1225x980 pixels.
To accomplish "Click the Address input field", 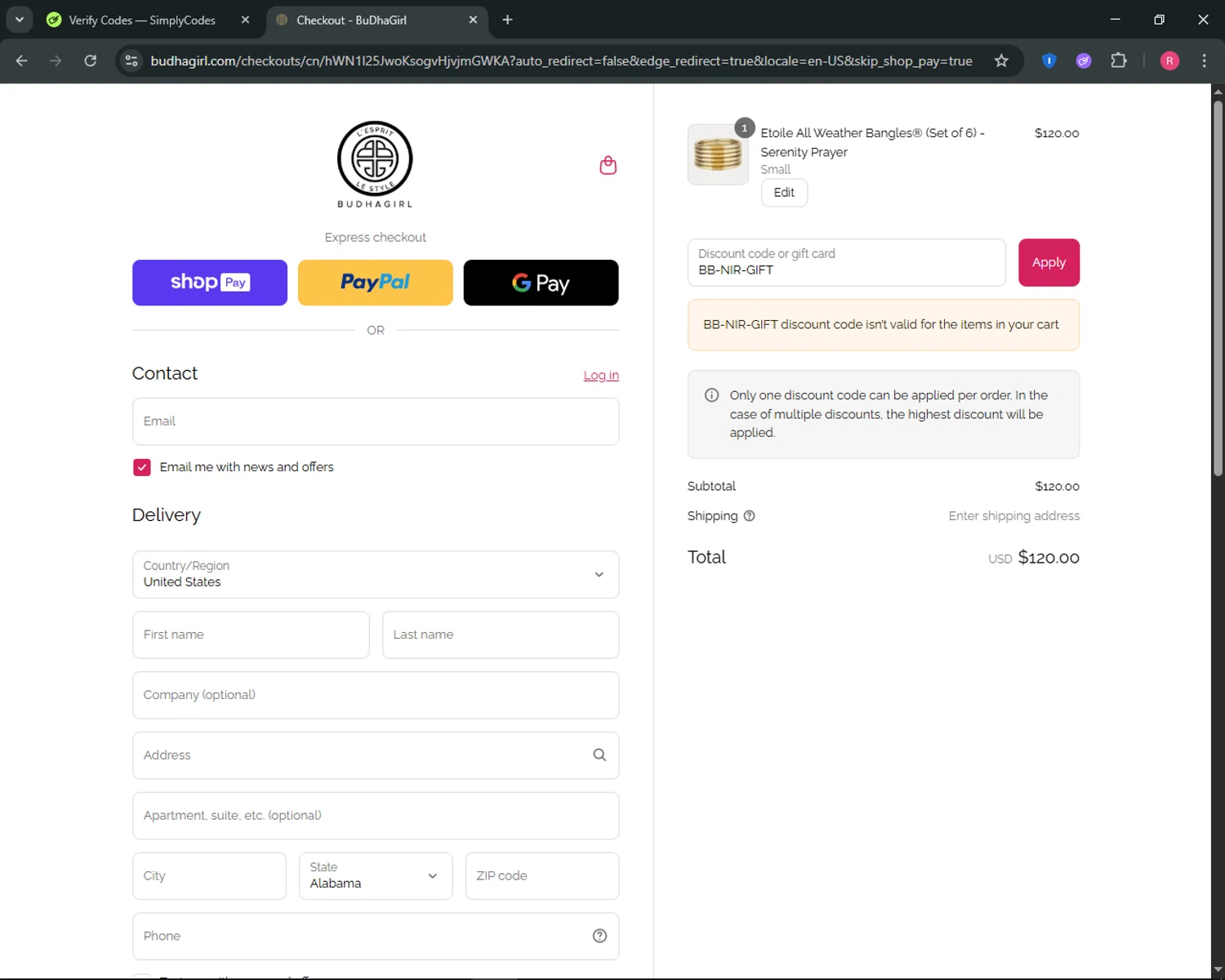I will click(376, 755).
